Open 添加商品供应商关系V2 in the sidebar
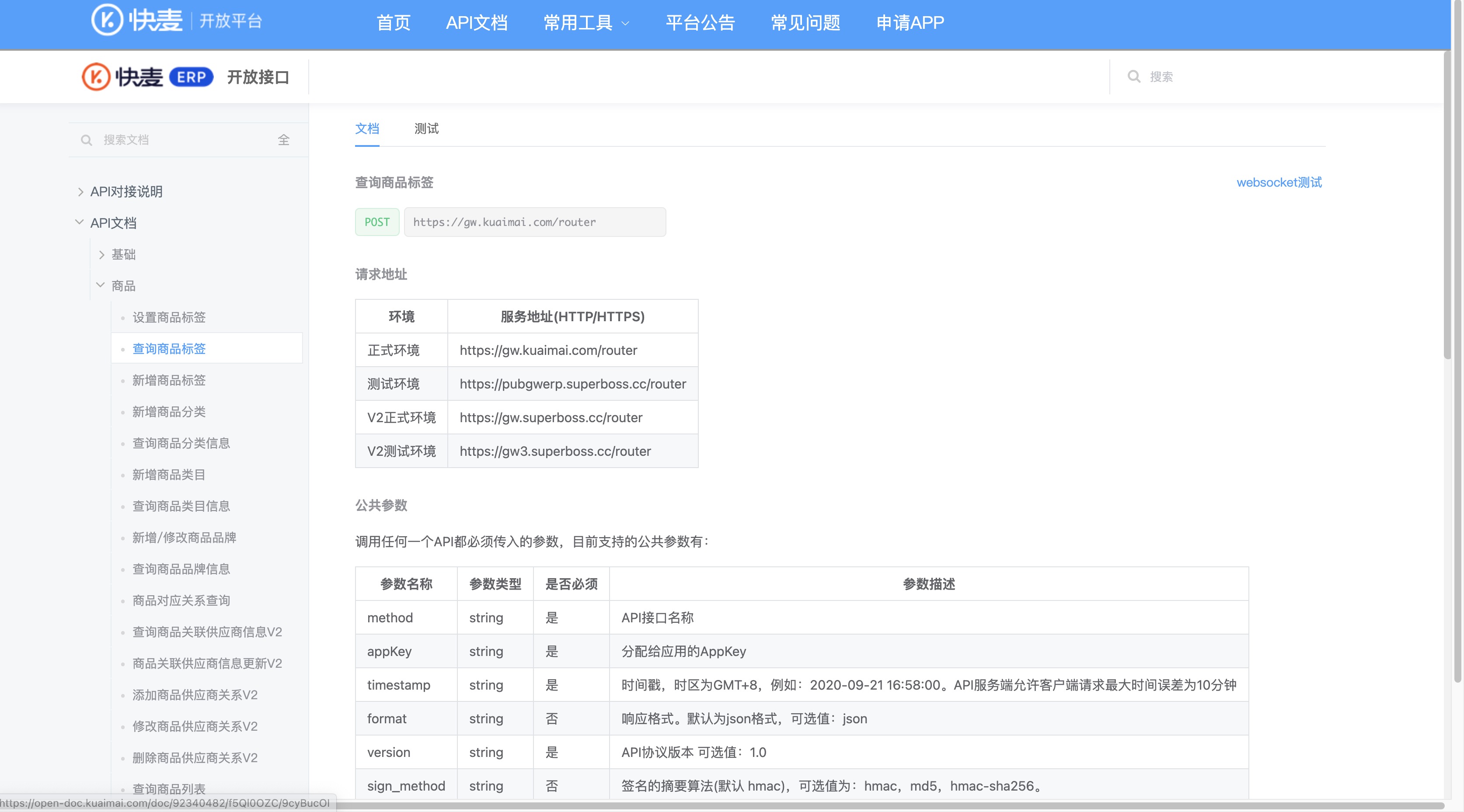This screenshot has height=812, width=1464. click(x=195, y=695)
